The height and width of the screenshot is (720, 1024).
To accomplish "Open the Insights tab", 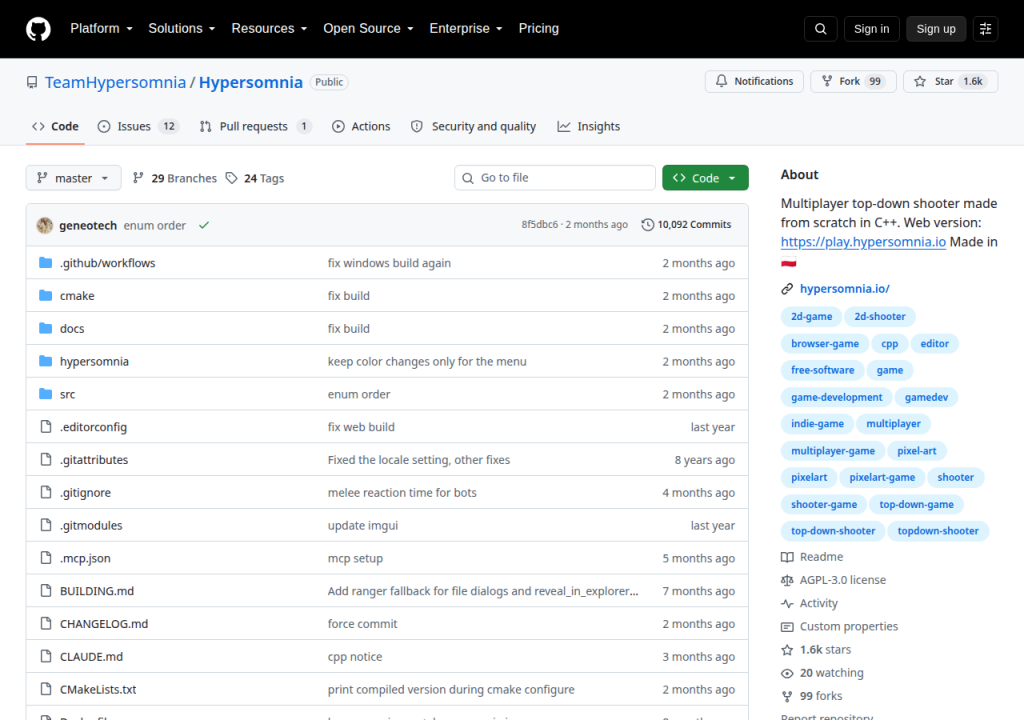I will tap(588, 127).
